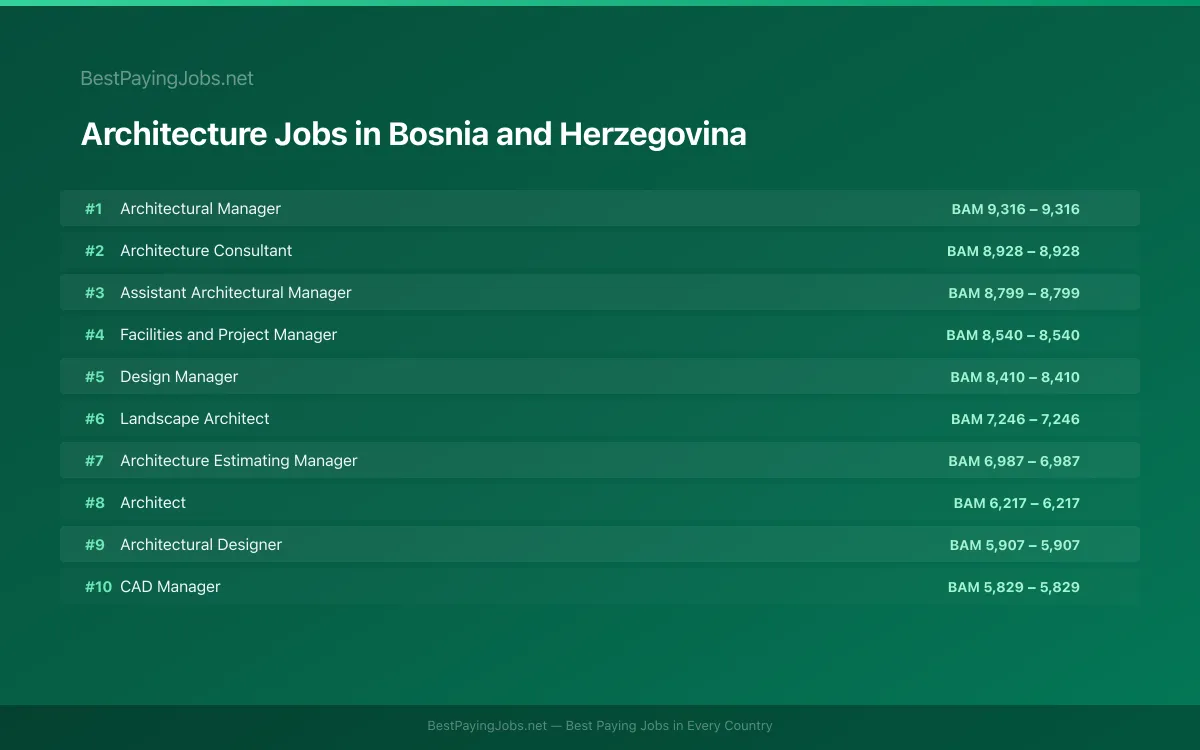Select the Architecture Estimating Manager job title
1200x750 pixels.
(239, 461)
